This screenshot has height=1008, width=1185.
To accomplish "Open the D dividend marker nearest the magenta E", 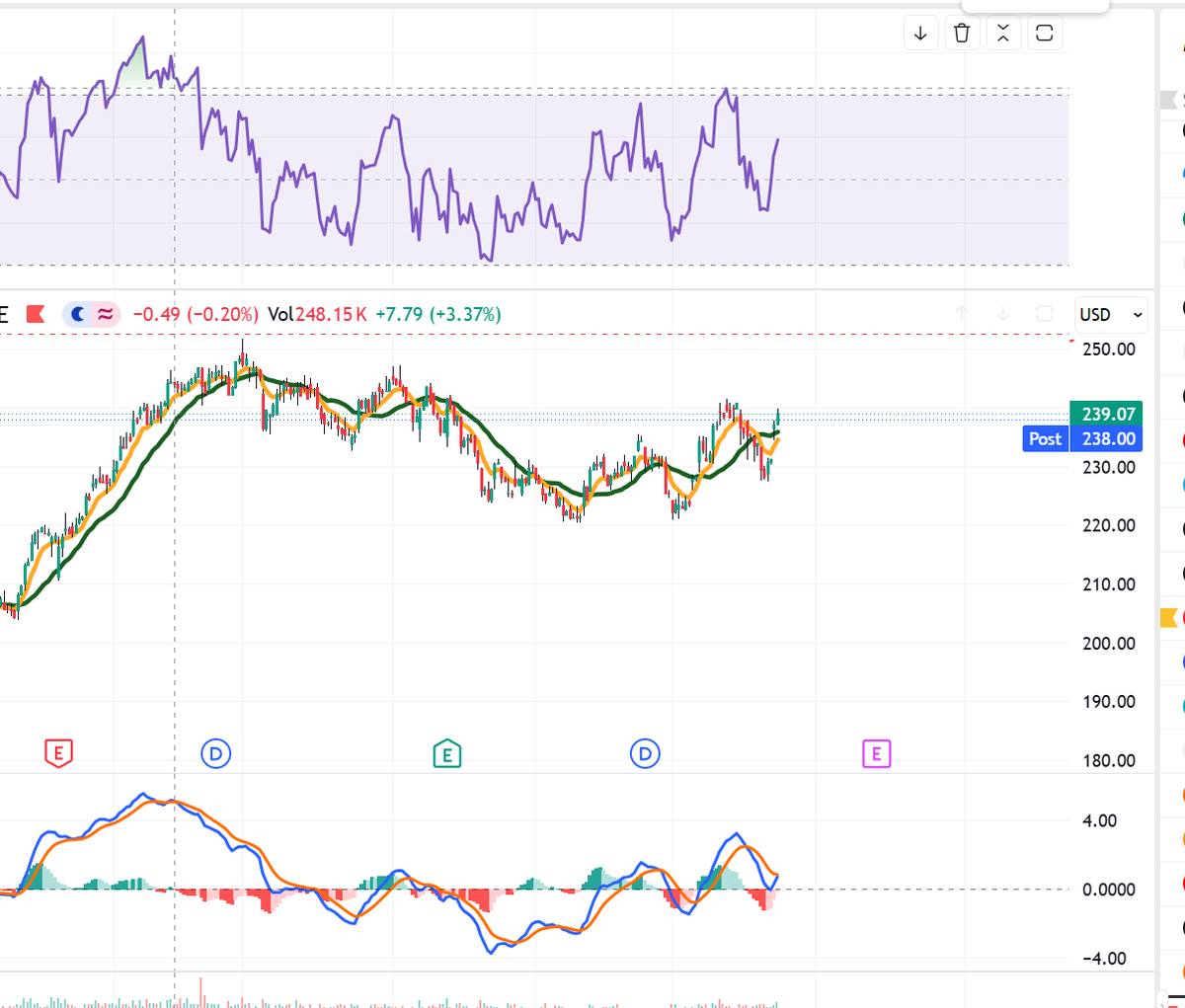I will click(645, 754).
